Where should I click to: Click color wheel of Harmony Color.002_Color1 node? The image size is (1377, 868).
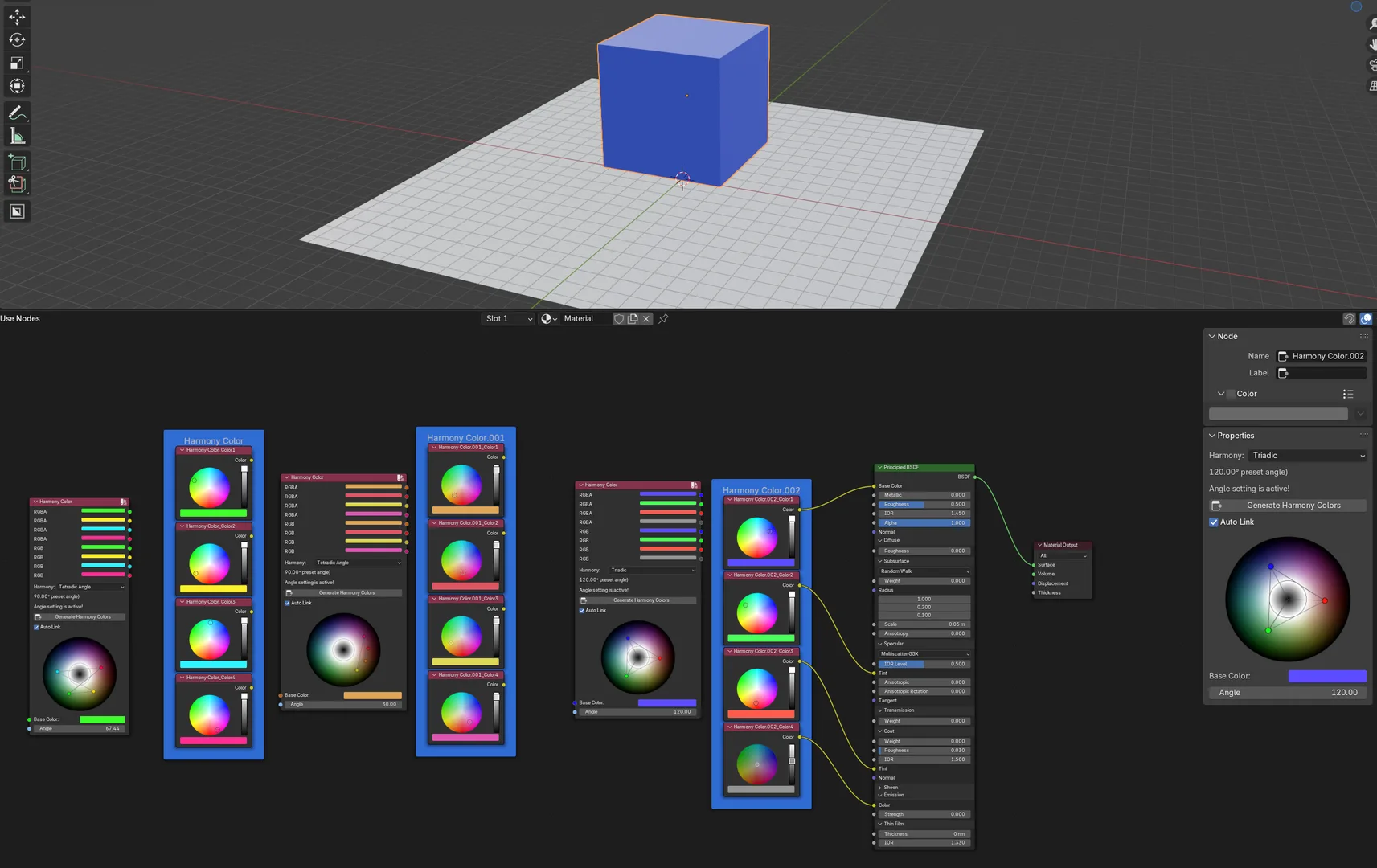tap(757, 537)
